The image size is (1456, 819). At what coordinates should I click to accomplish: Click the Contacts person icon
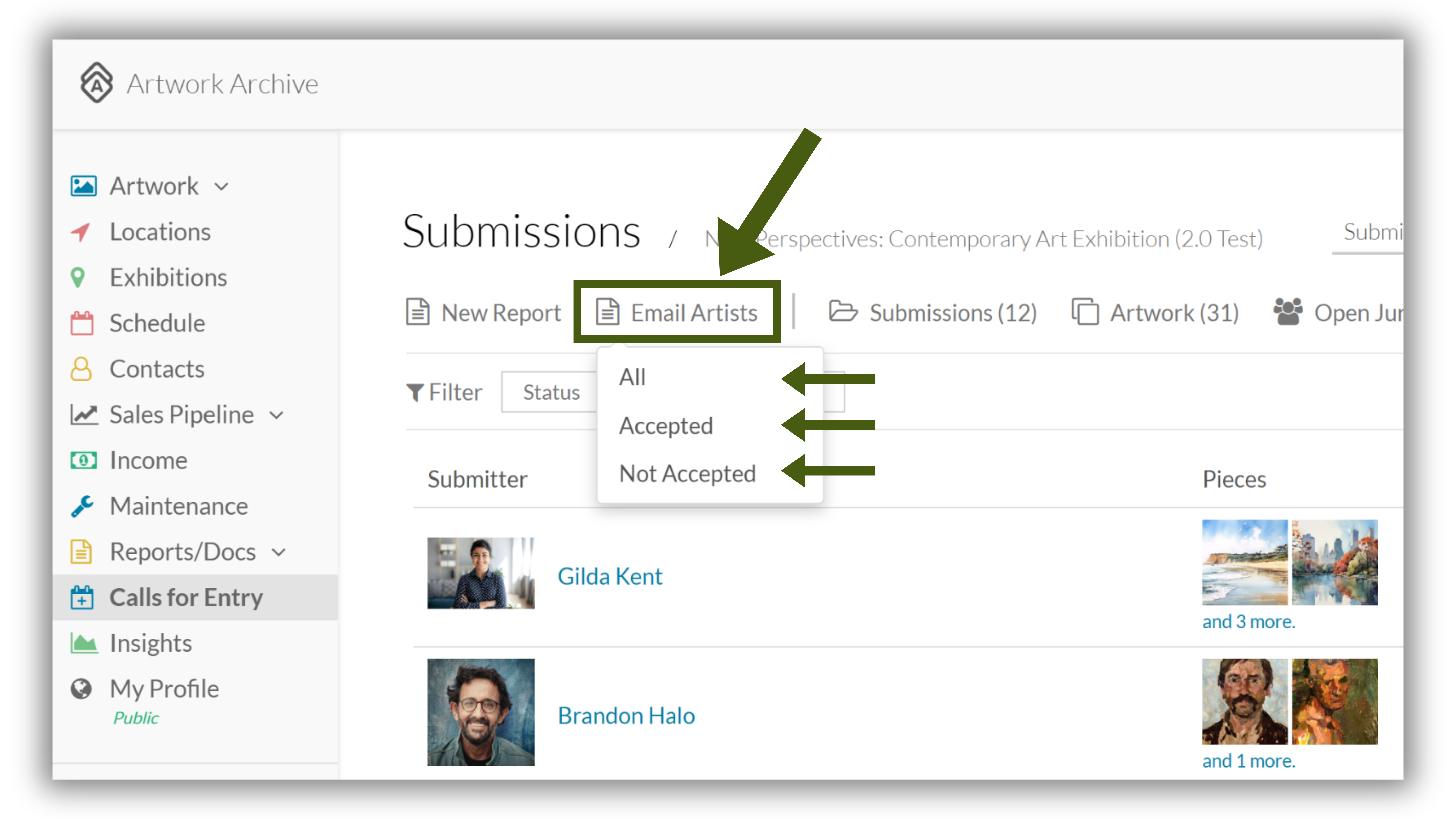81,369
